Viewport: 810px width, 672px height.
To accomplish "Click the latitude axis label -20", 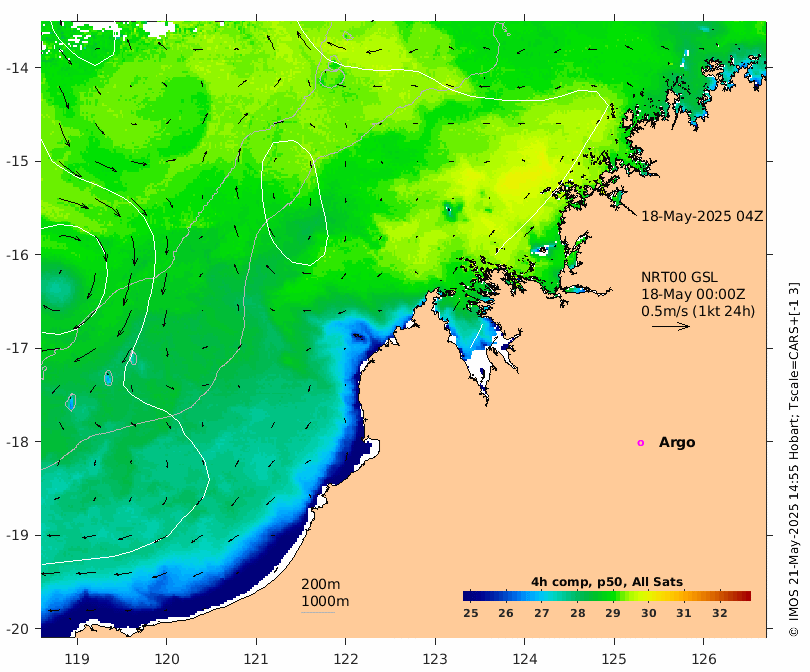I will click(x=17, y=629).
